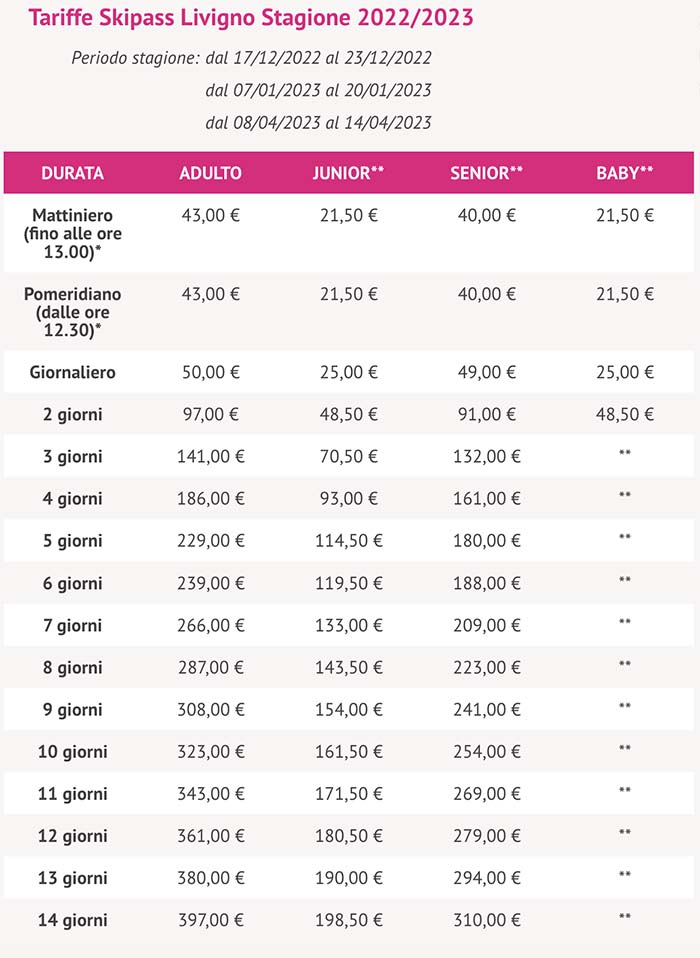Select the adult 6 giorni price 239,00 €
Screen dimensions: 700x958
click(210, 583)
